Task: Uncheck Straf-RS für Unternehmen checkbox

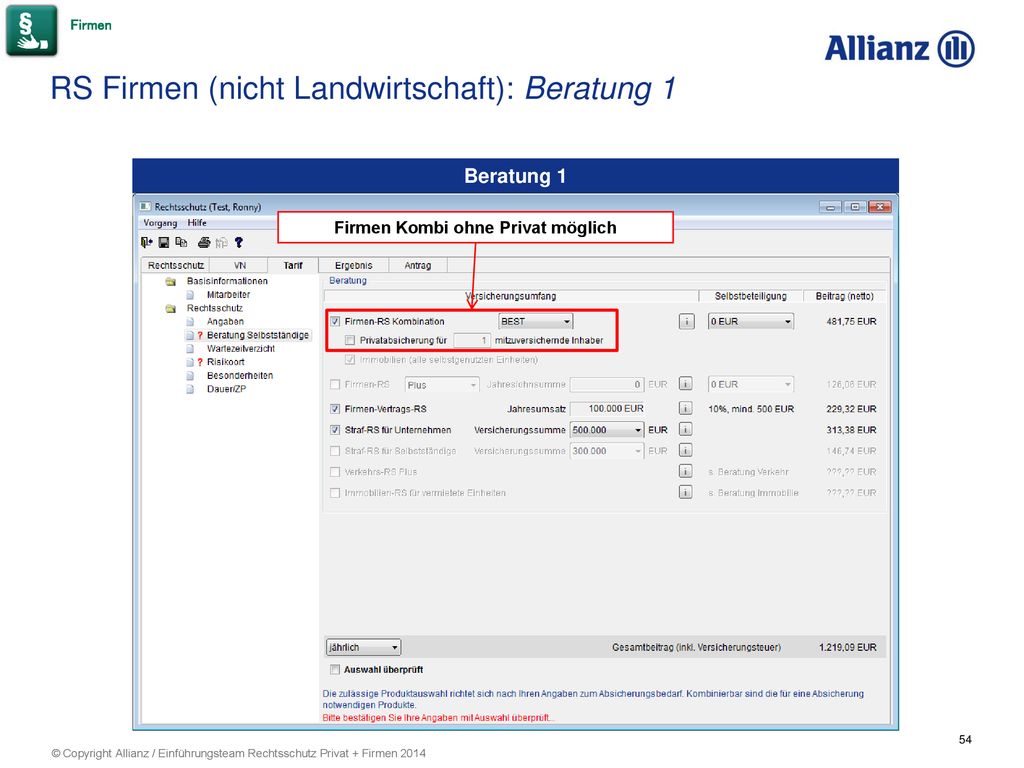Action: 335,430
